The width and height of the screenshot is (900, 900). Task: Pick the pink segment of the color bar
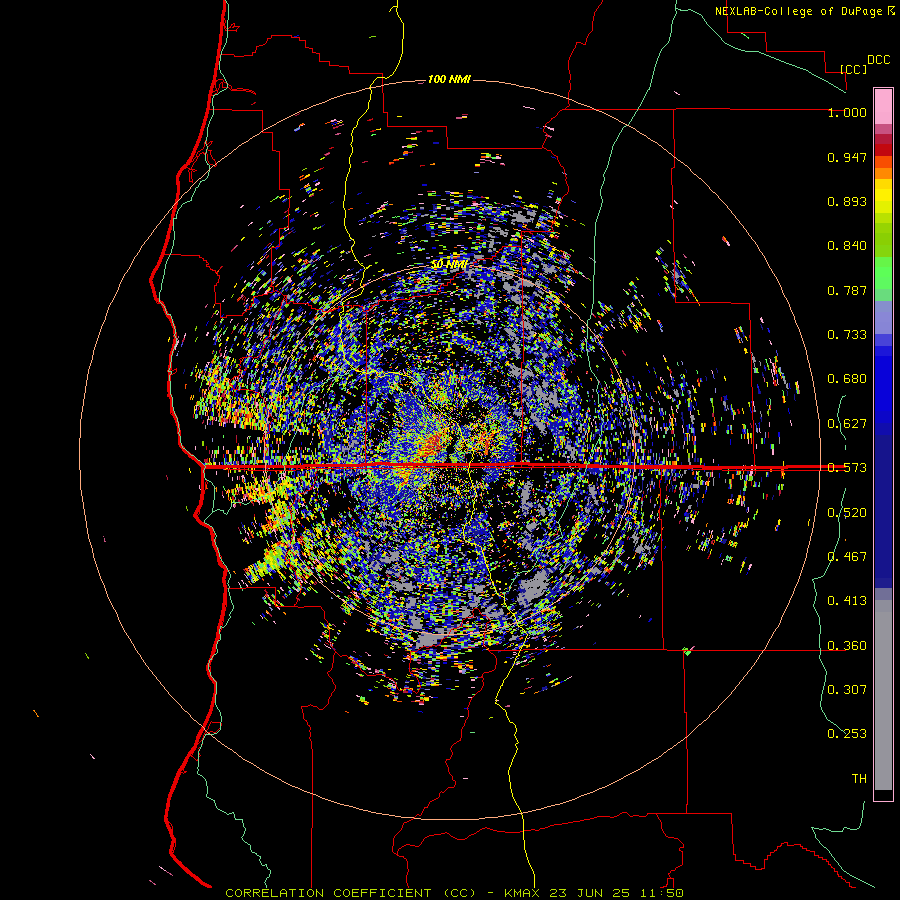(x=883, y=107)
